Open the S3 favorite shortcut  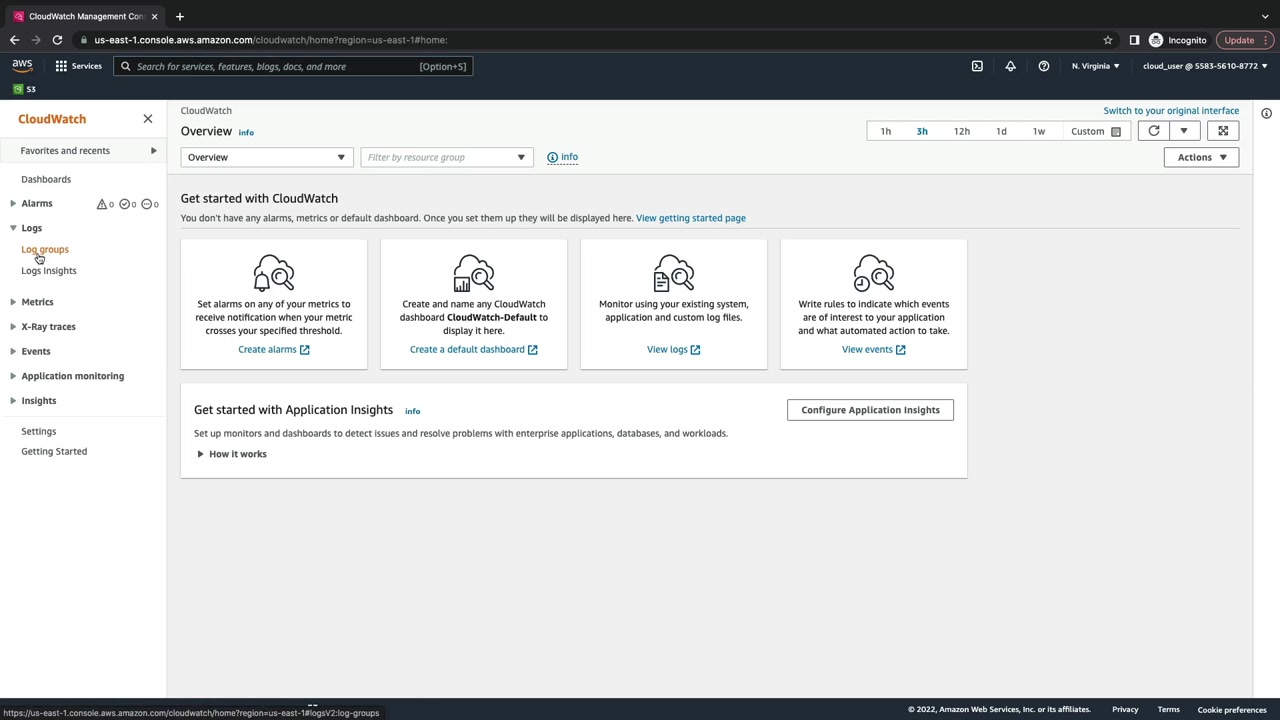pyautogui.click(x=25, y=89)
